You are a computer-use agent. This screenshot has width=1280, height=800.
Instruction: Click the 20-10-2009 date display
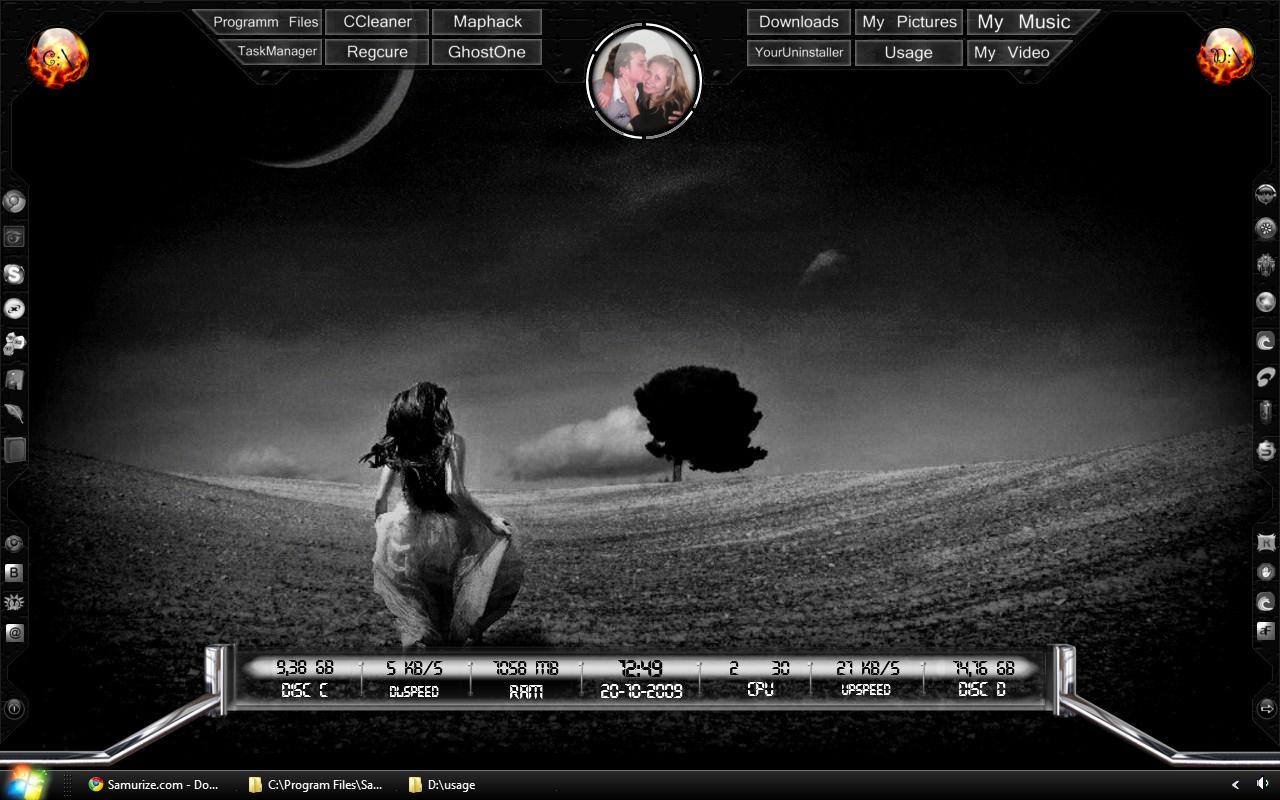click(641, 690)
